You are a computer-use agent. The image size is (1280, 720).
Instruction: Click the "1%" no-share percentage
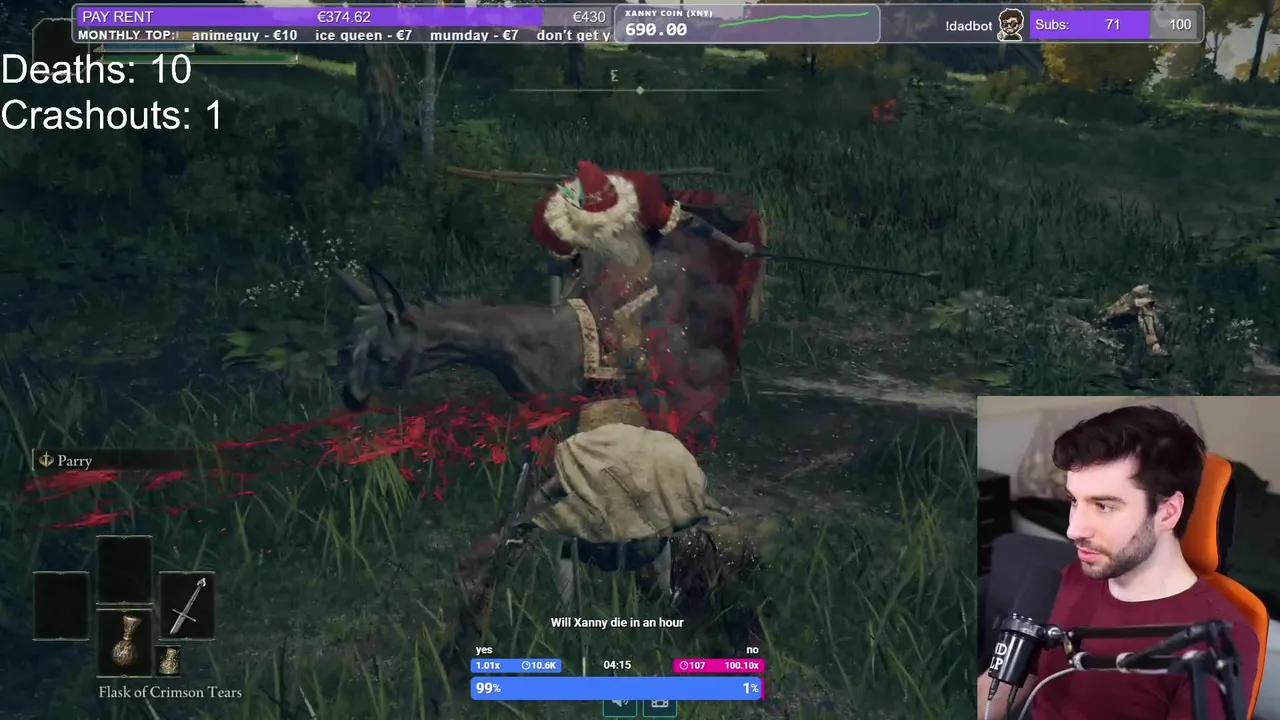750,688
